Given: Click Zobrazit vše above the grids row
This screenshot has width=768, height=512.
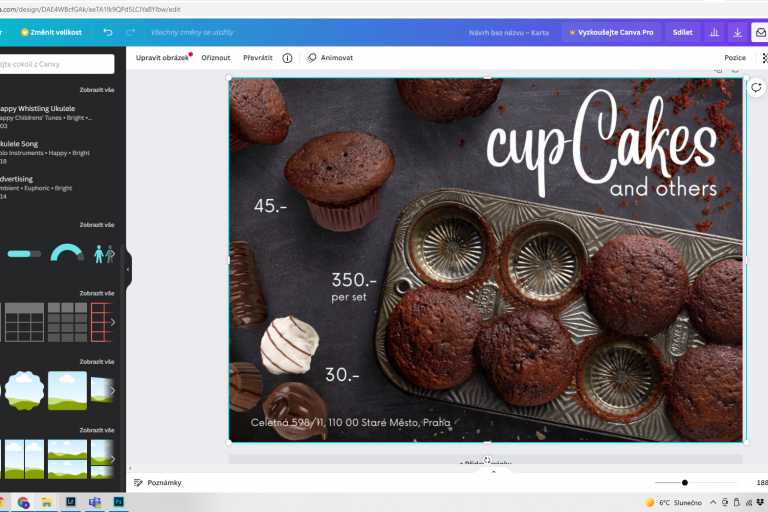Looking at the screenshot, I should tap(96, 430).
